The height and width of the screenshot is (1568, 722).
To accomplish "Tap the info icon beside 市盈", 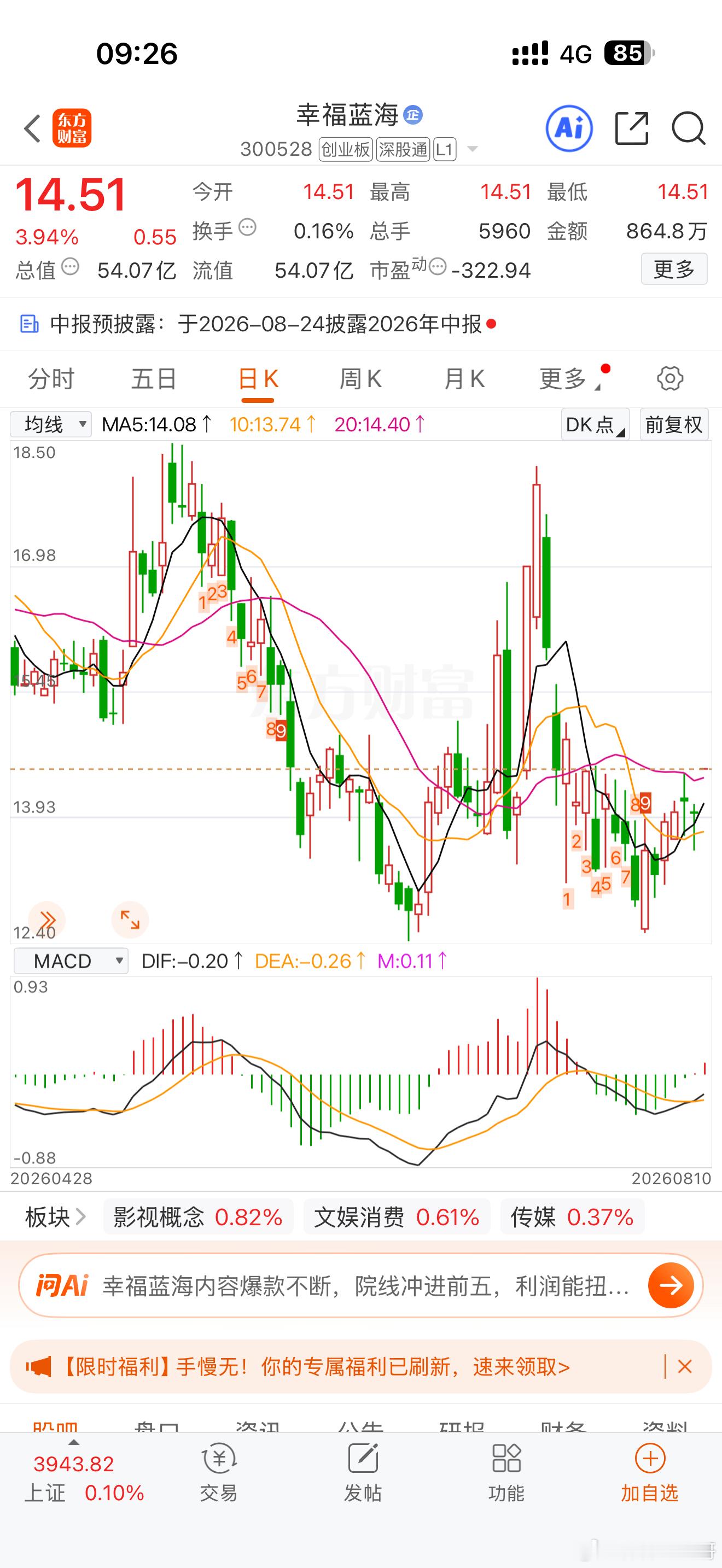I will 438,267.
